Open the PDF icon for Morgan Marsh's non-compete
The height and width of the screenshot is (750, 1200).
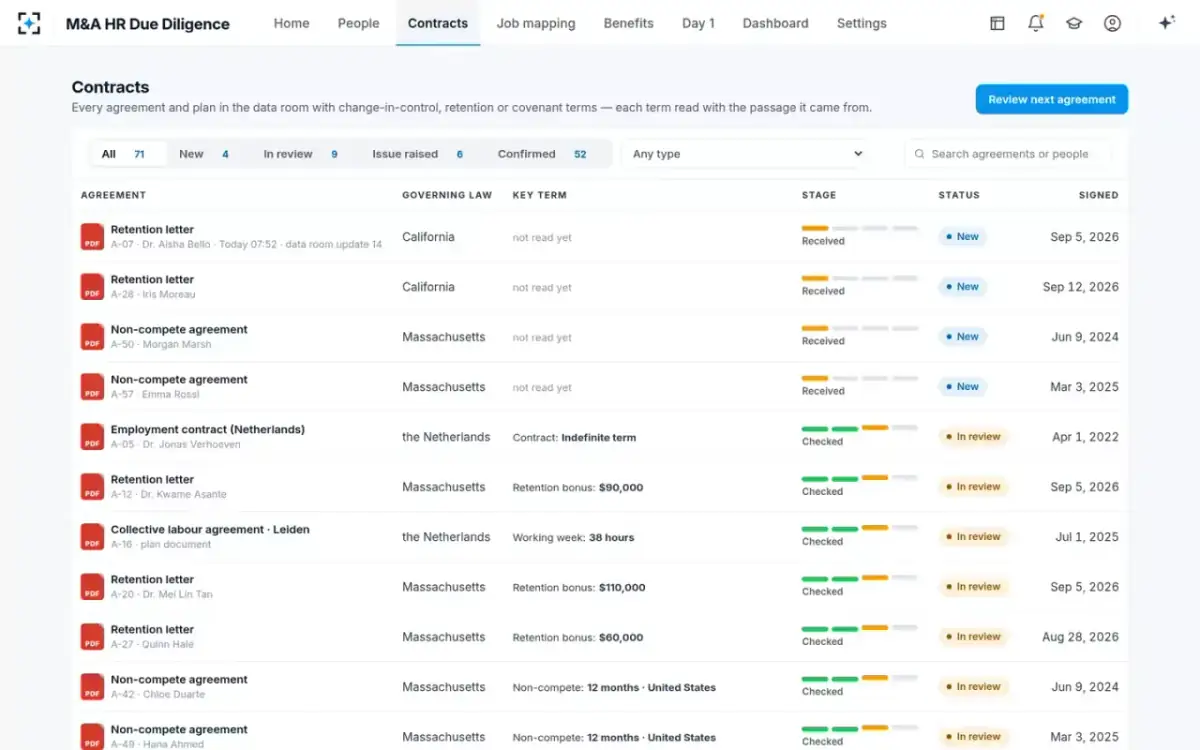coord(92,337)
